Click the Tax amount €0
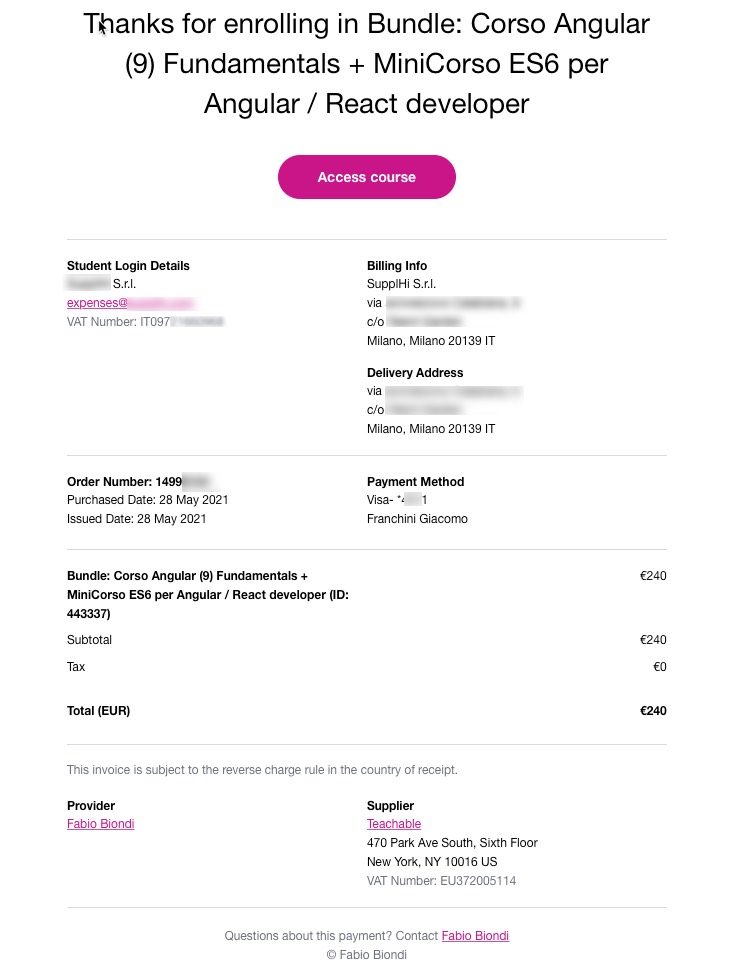This screenshot has height=969, width=738. [659, 667]
